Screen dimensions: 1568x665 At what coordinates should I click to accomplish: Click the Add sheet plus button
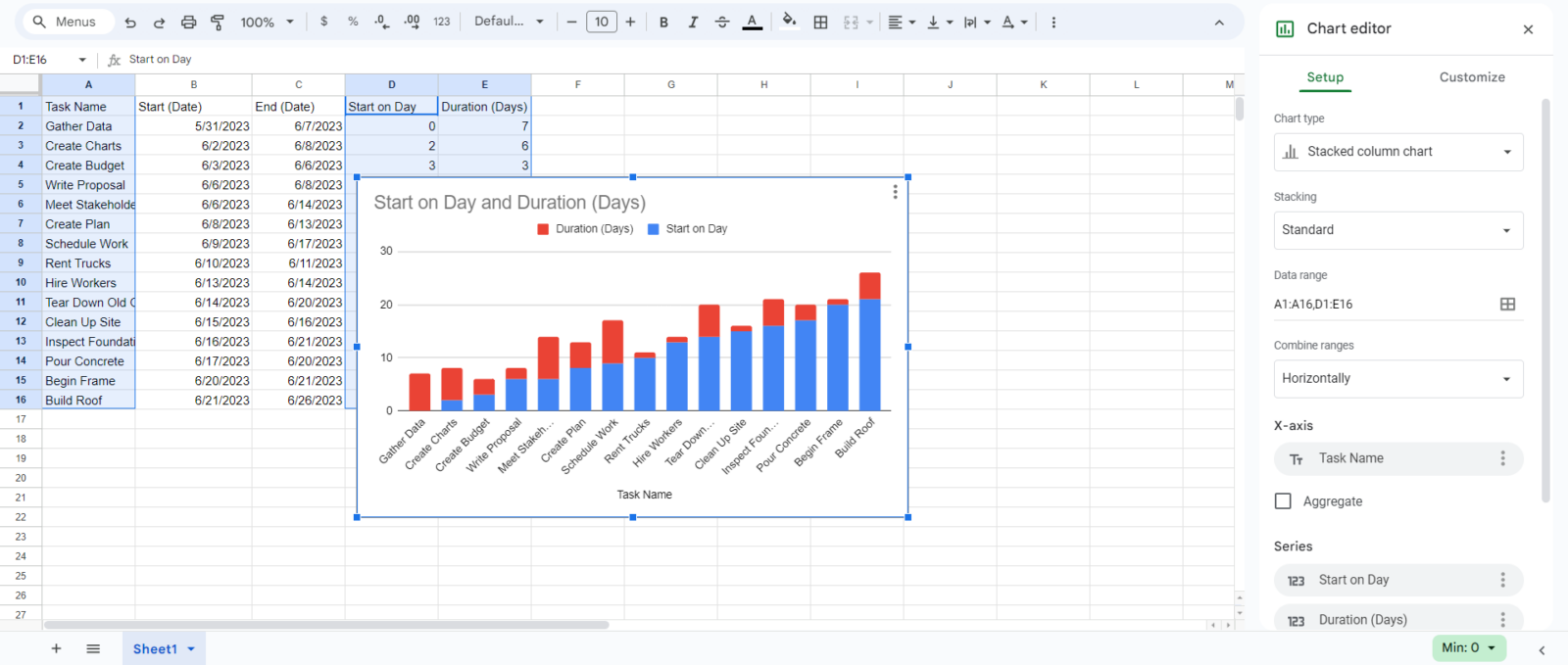[56, 648]
